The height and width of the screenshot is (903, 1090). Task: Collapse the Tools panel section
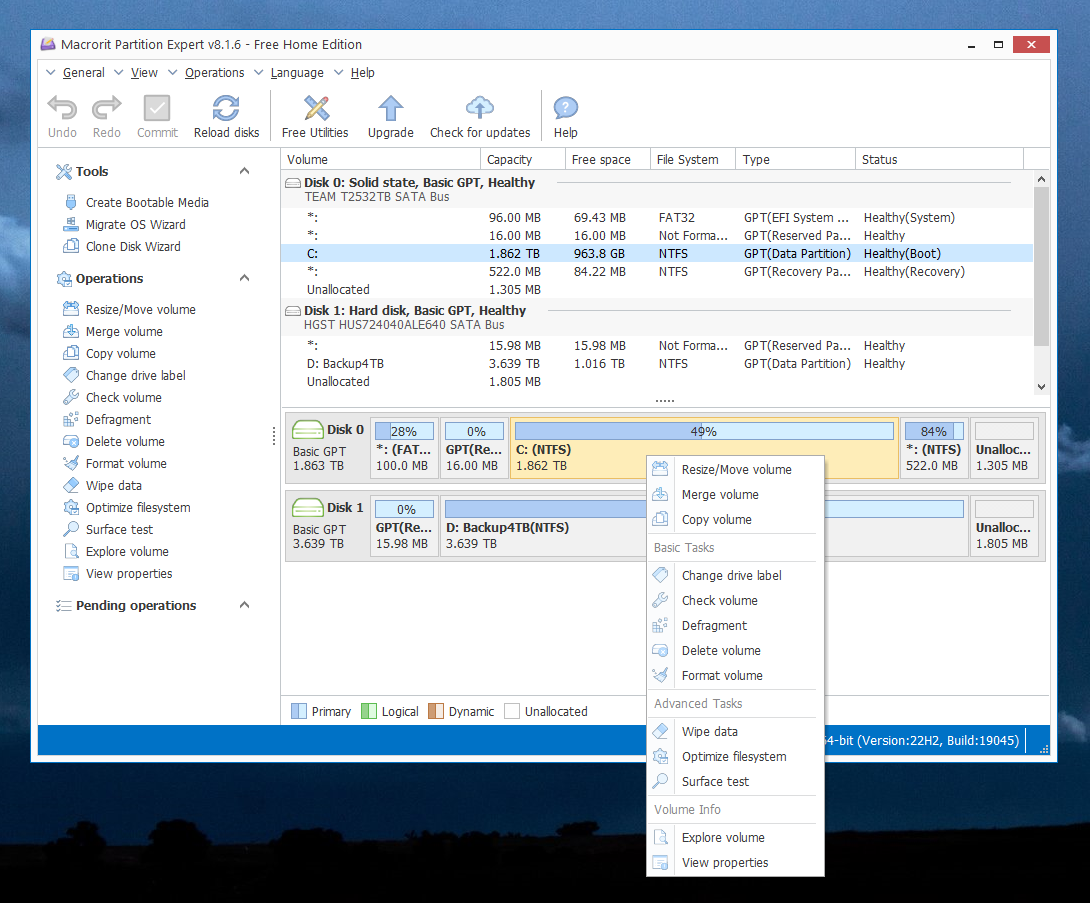244,171
